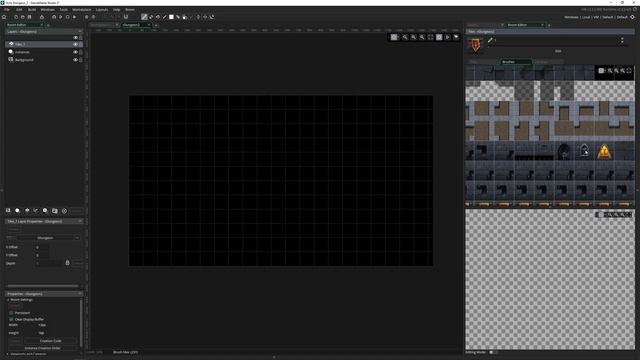Click the Instance Creation Order button

click(42, 348)
